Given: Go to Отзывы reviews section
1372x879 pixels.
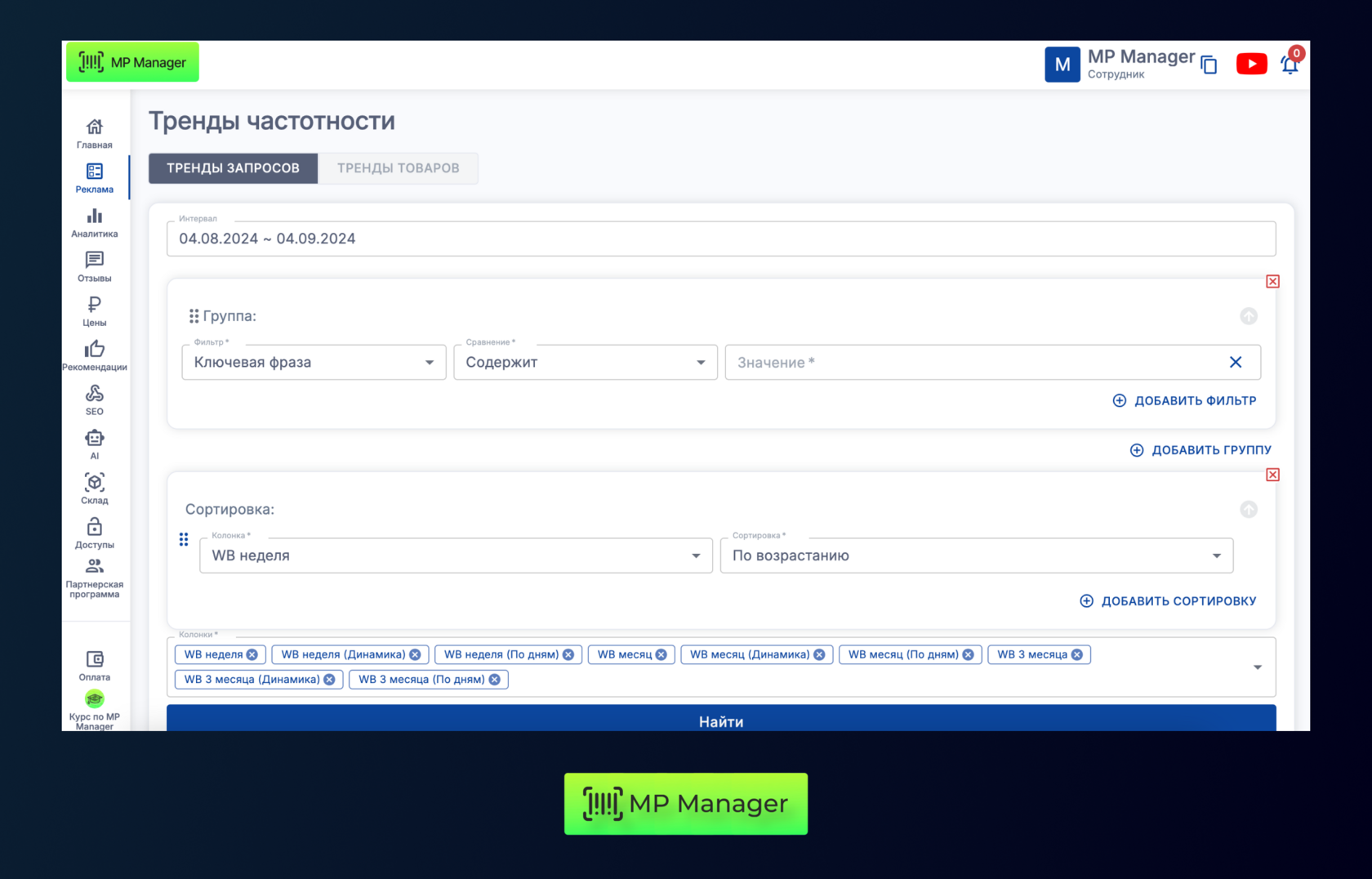Looking at the screenshot, I should coord(95,266).
